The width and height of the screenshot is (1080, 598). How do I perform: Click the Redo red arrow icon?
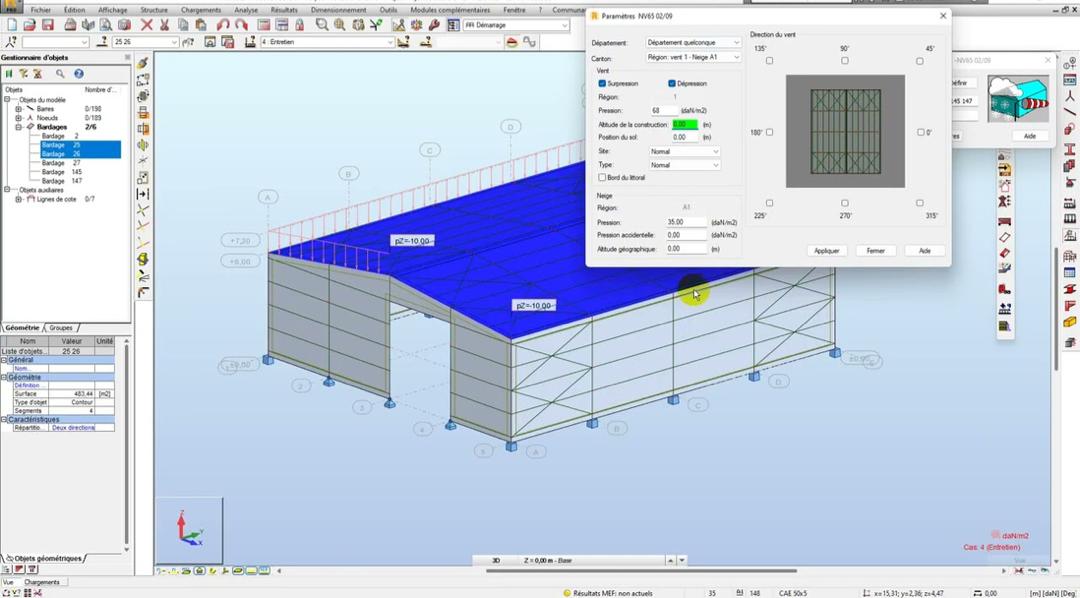tap(241, 25)
